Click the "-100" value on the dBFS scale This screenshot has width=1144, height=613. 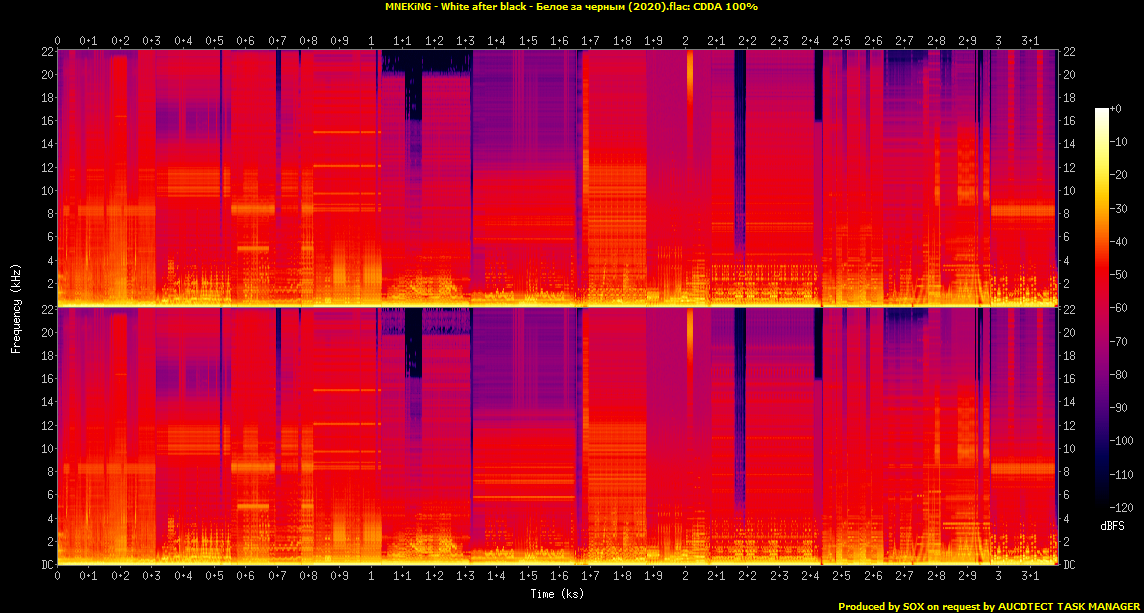tap(1119, 440)
